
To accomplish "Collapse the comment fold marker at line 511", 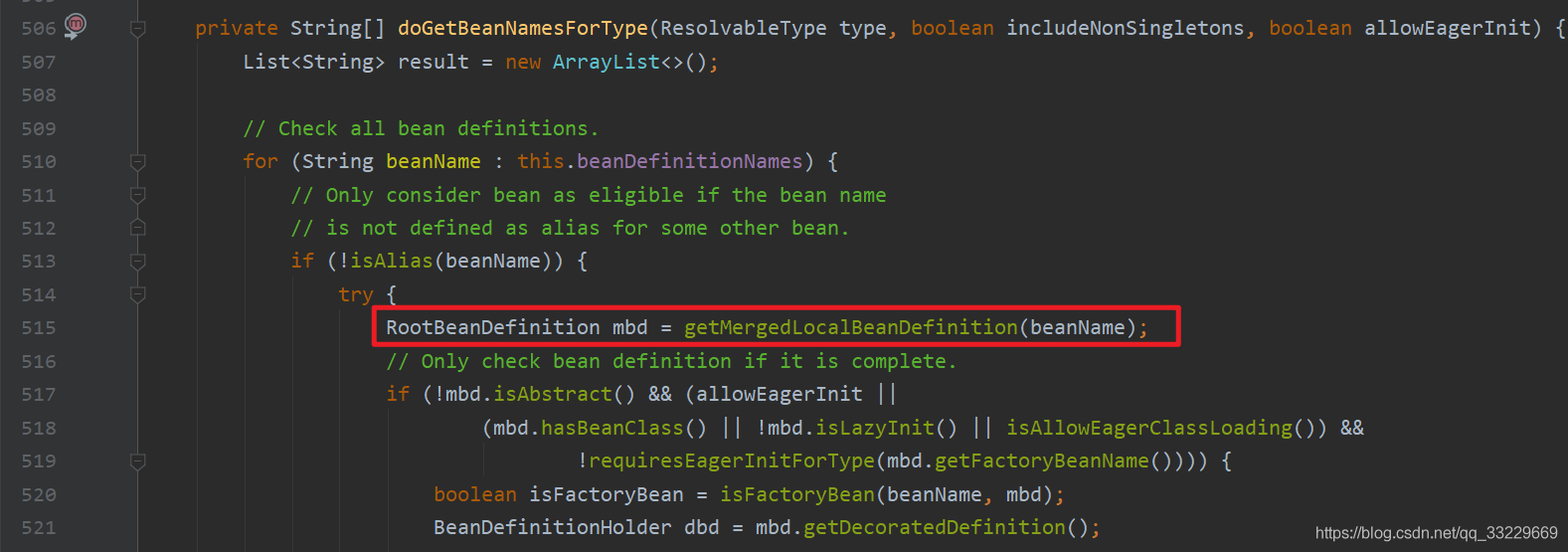I will (x=138, y=195).
